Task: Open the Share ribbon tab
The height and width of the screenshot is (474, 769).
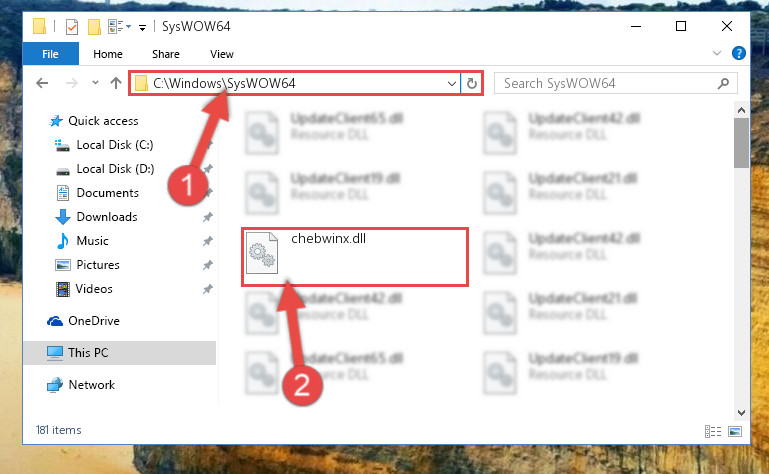Action: pos(166,54)
